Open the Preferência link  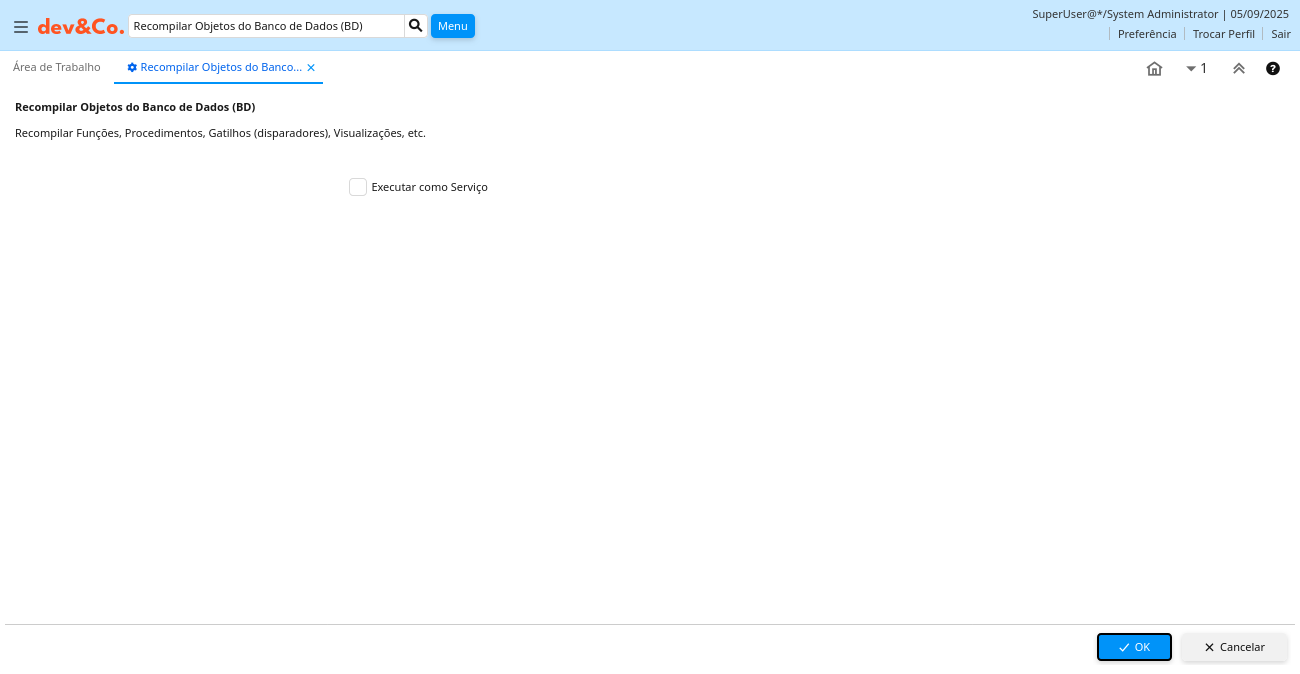(x=1147, y=34)
